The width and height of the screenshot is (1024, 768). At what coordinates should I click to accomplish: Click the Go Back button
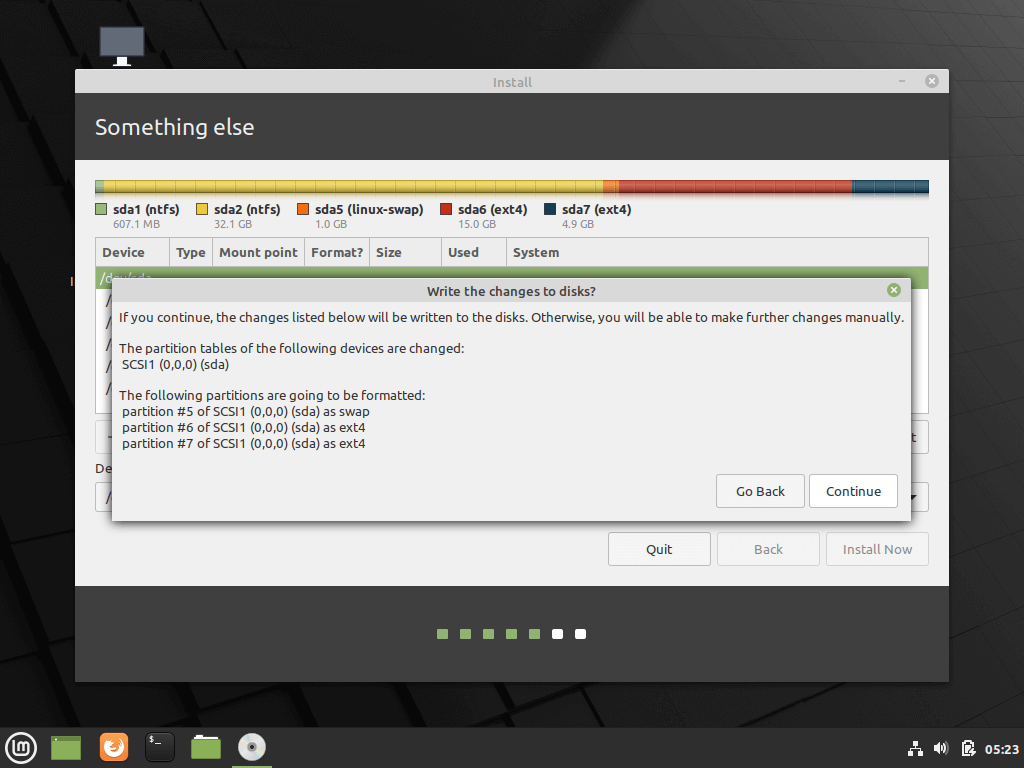click(x=760, y=491)
